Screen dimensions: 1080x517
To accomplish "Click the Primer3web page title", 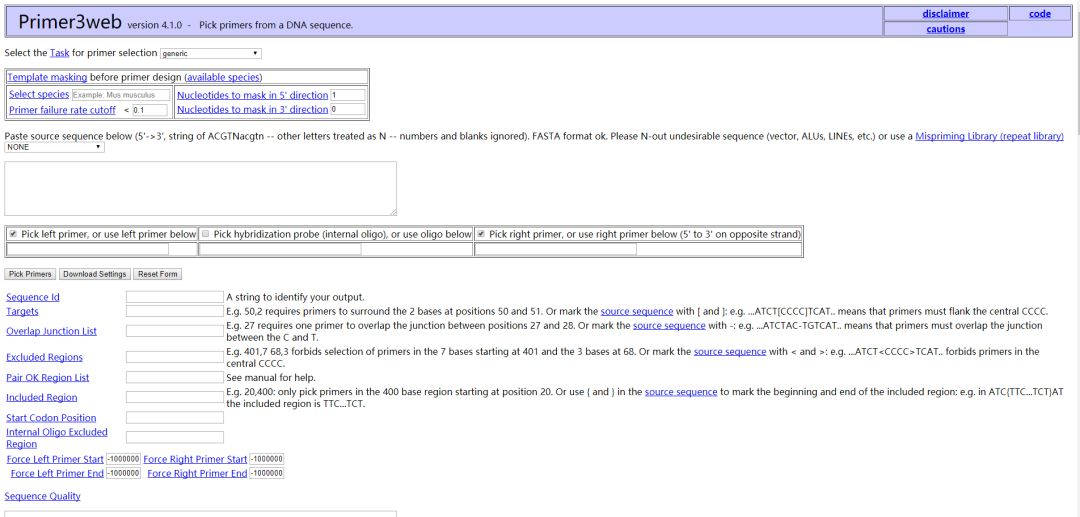I will [70, 22].
